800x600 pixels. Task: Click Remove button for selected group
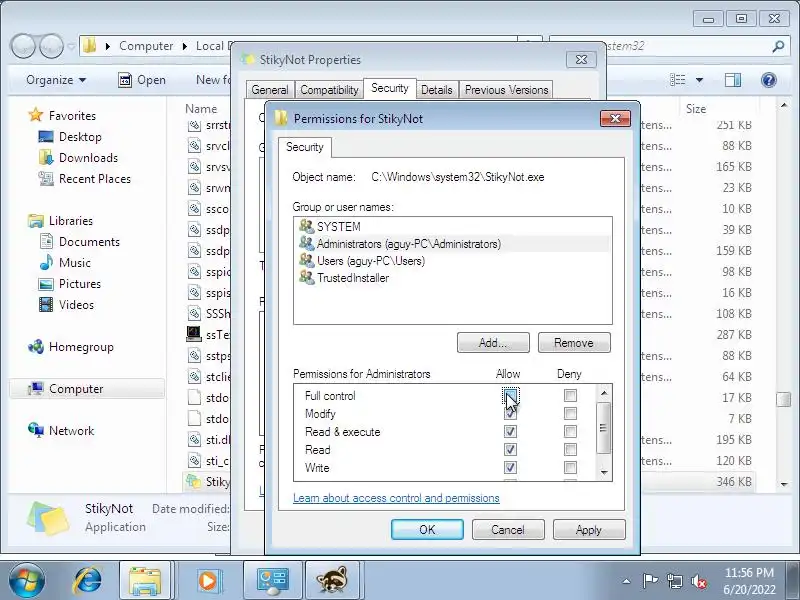[574, 343]
